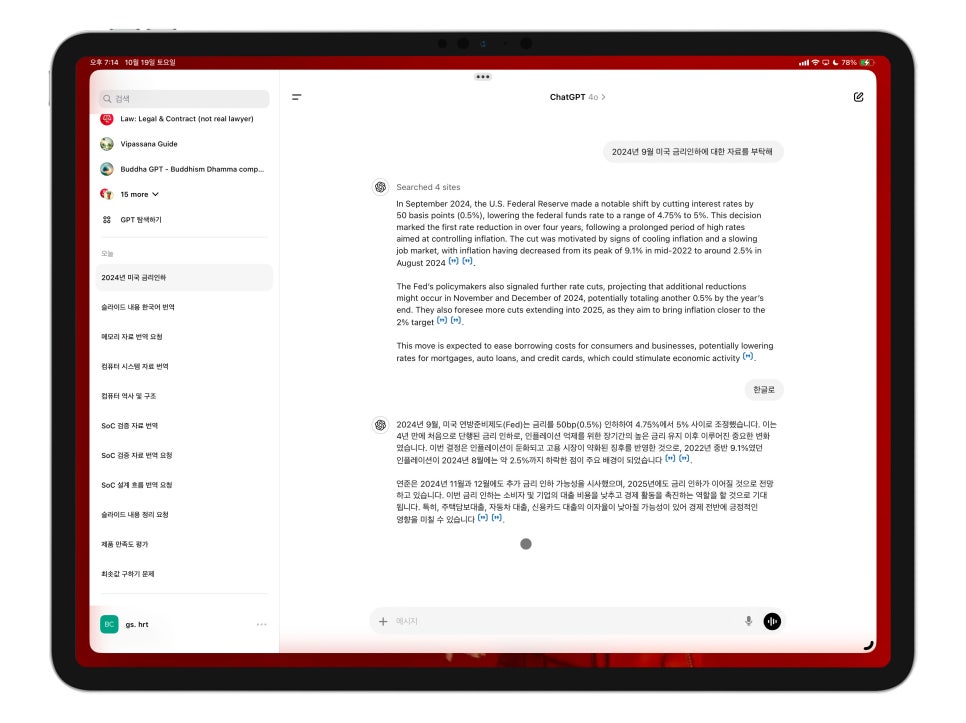Open '최솟값 구하기 문제' chat
This screenshot has width=966, height=723.
[x=128, y=573]
